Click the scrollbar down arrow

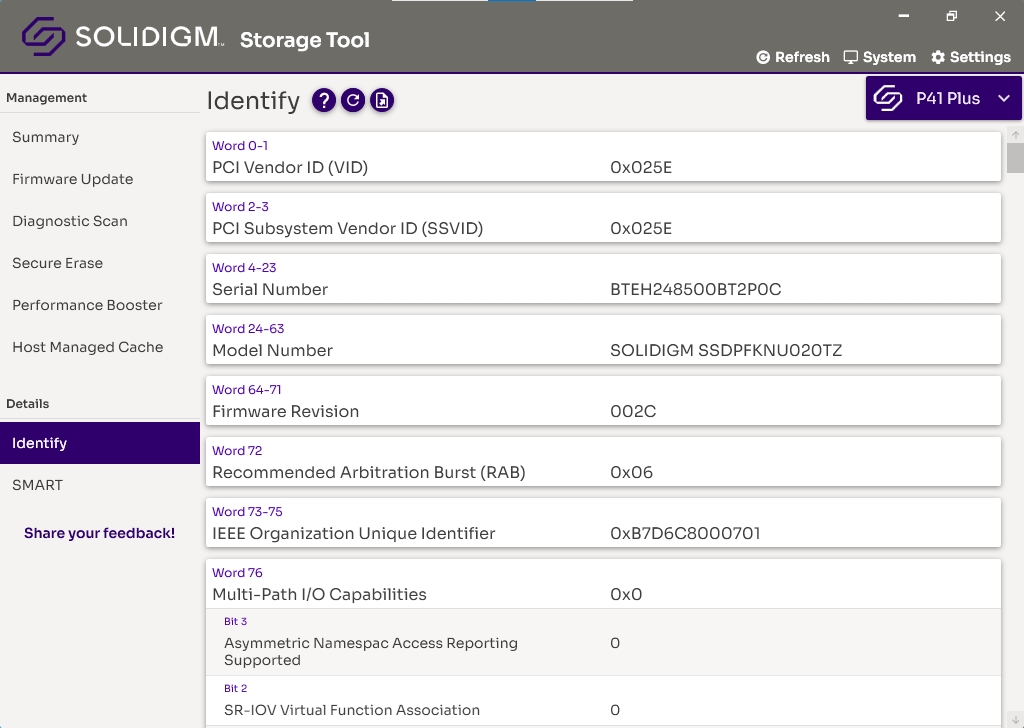tap(1016, 720)
